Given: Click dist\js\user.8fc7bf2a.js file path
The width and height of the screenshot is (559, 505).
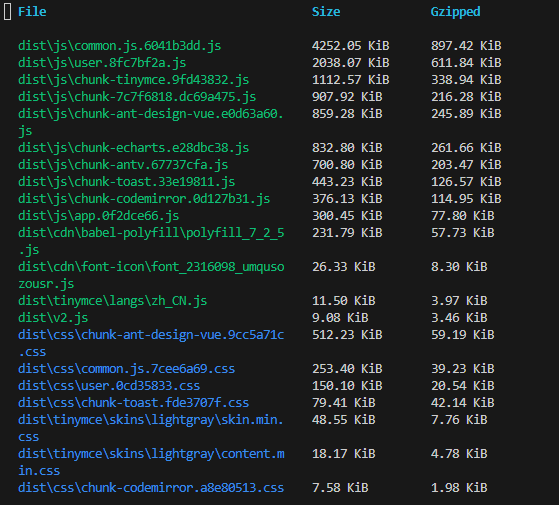Looking at the screenshot, I should click(102, 63).
